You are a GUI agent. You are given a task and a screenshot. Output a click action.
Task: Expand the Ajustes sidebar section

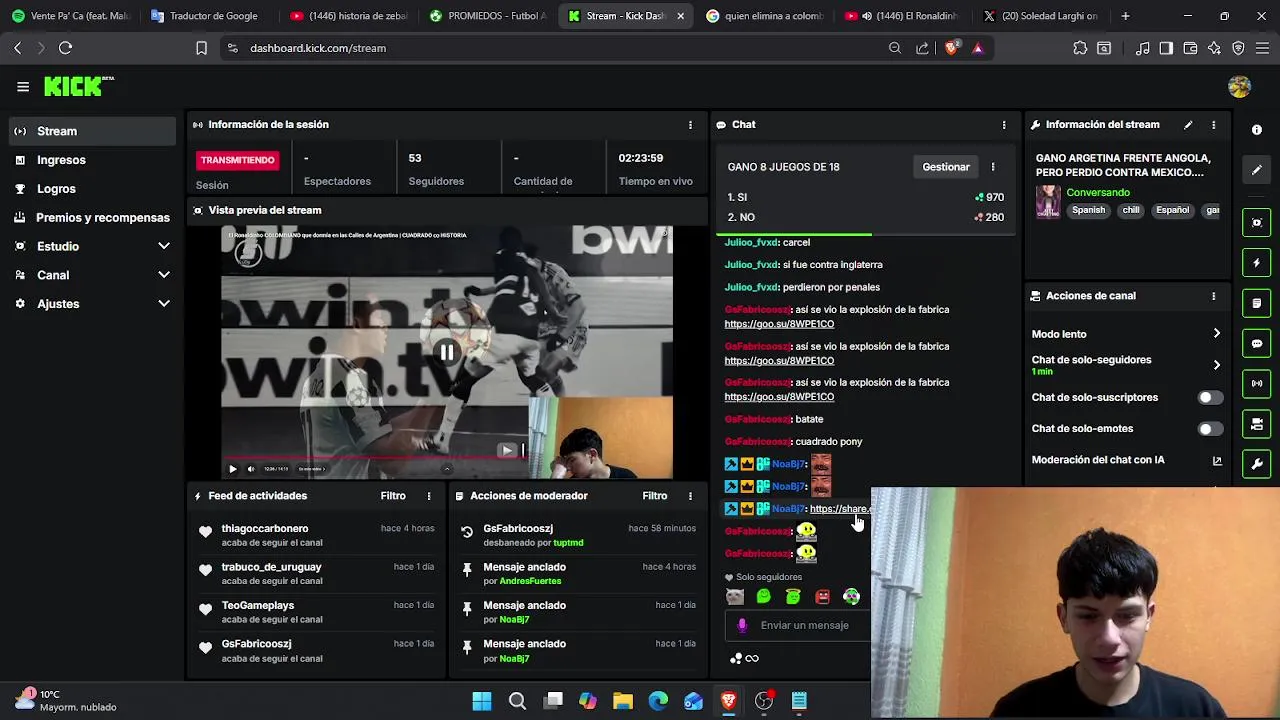click(x=92, y=304)
